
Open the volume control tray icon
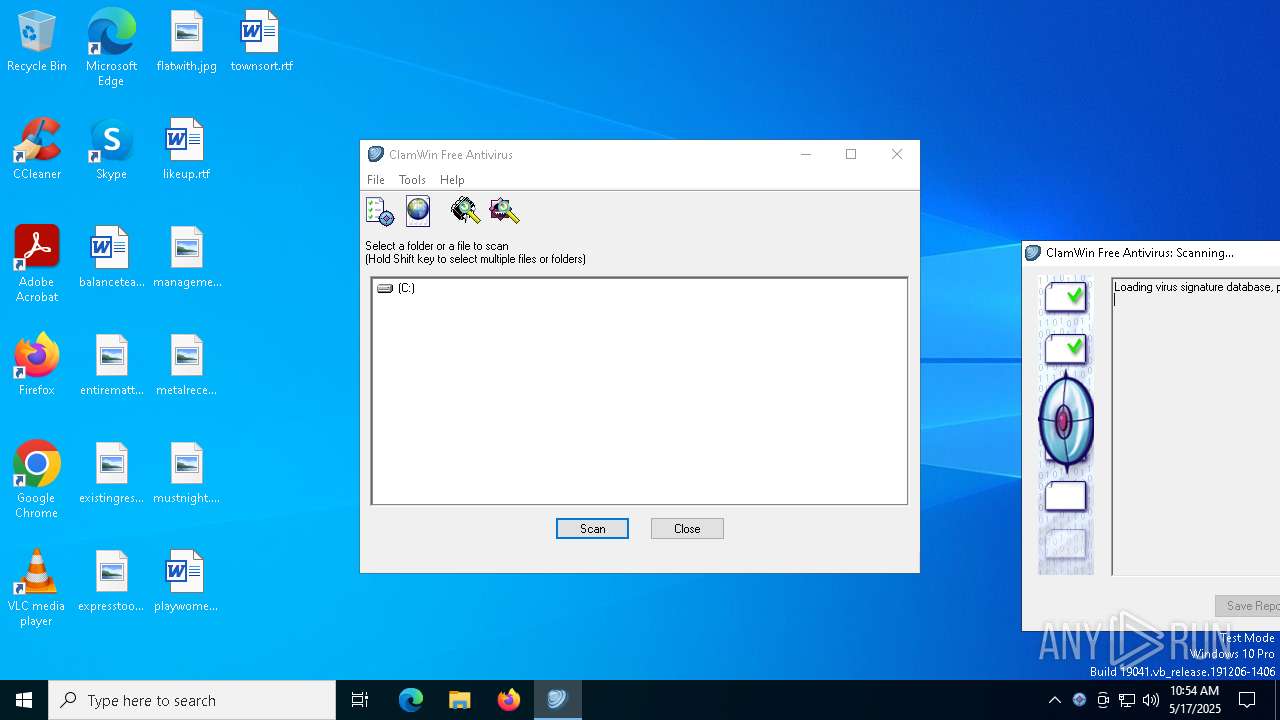click(x=1151, y=700)
